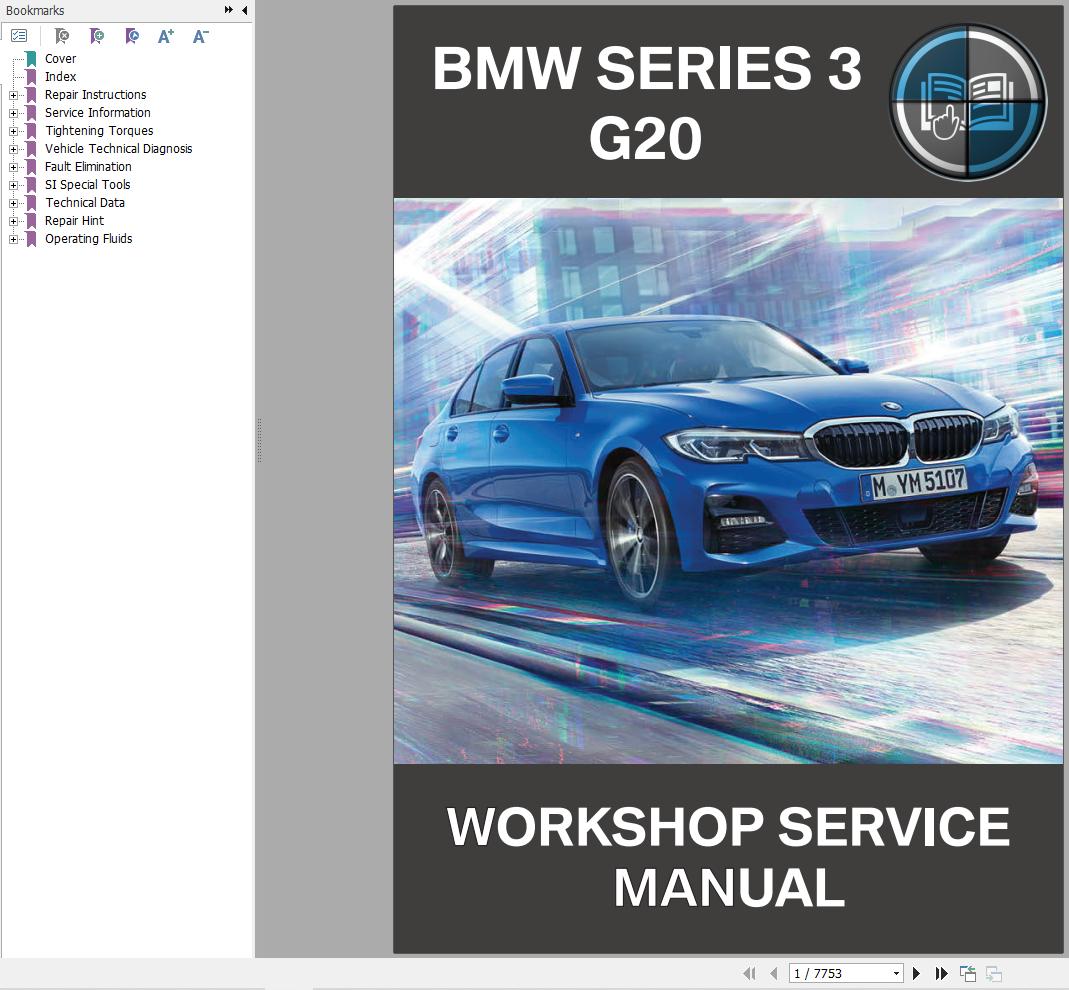Go to first page using leftmost navigation arrow
This screenshot has height=990, width=1069.
pos(750,973)
